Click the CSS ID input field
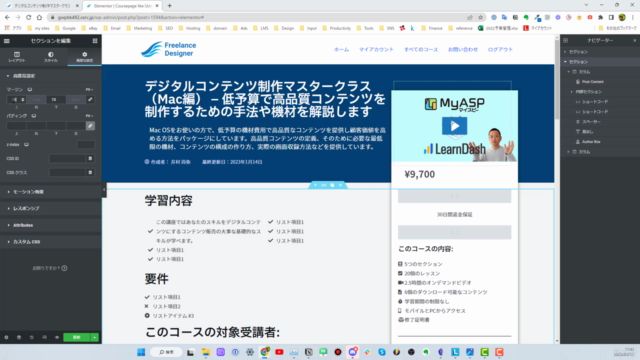 68,158
